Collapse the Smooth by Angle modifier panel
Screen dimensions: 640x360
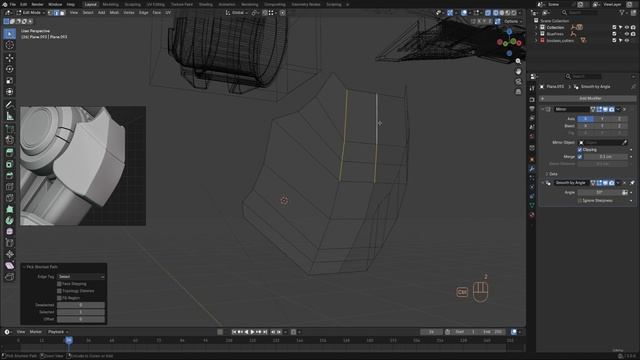(x=543, y=183)
